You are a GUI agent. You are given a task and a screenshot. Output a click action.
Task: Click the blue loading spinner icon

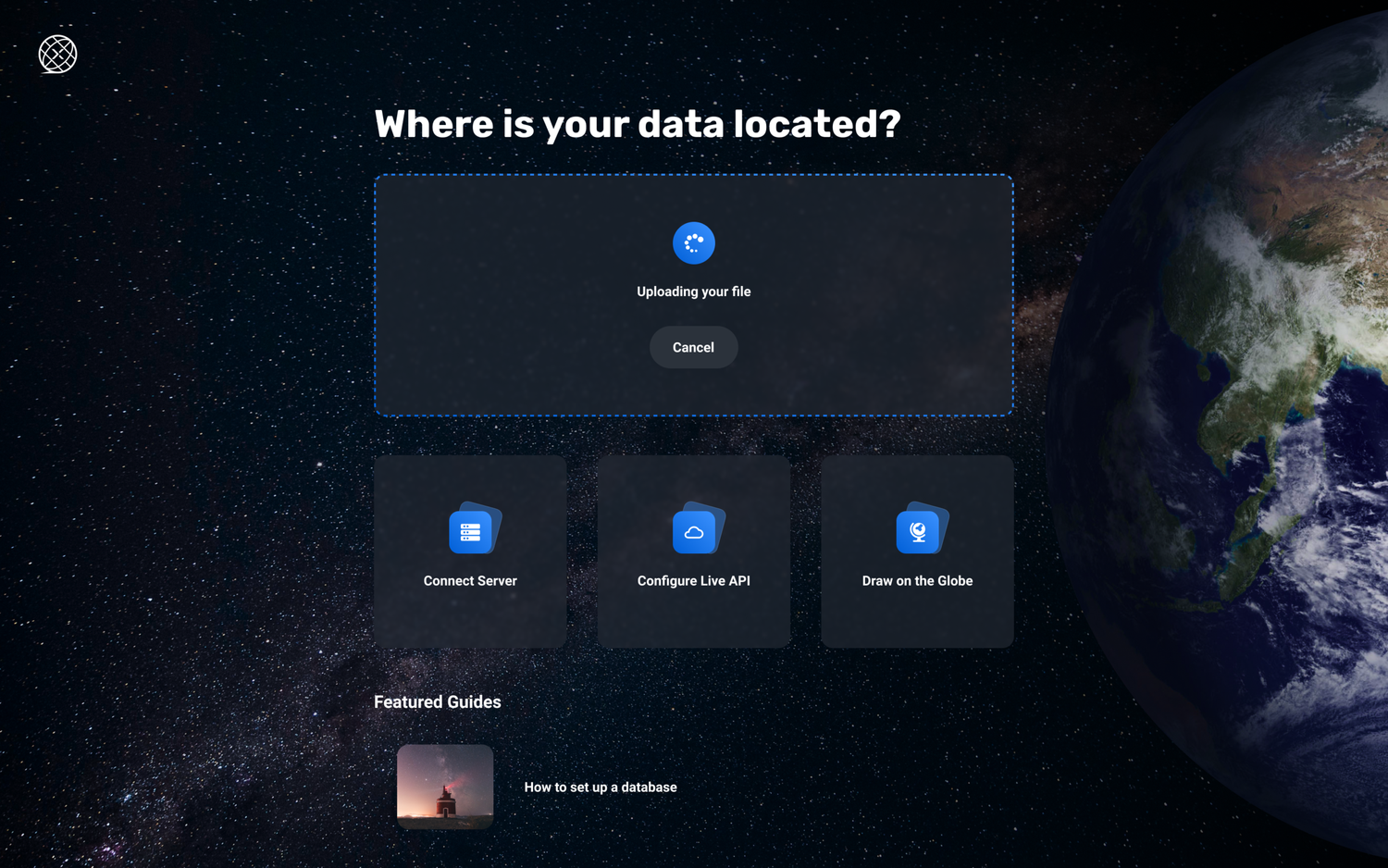pyautogui.click(x=693, y=242)
